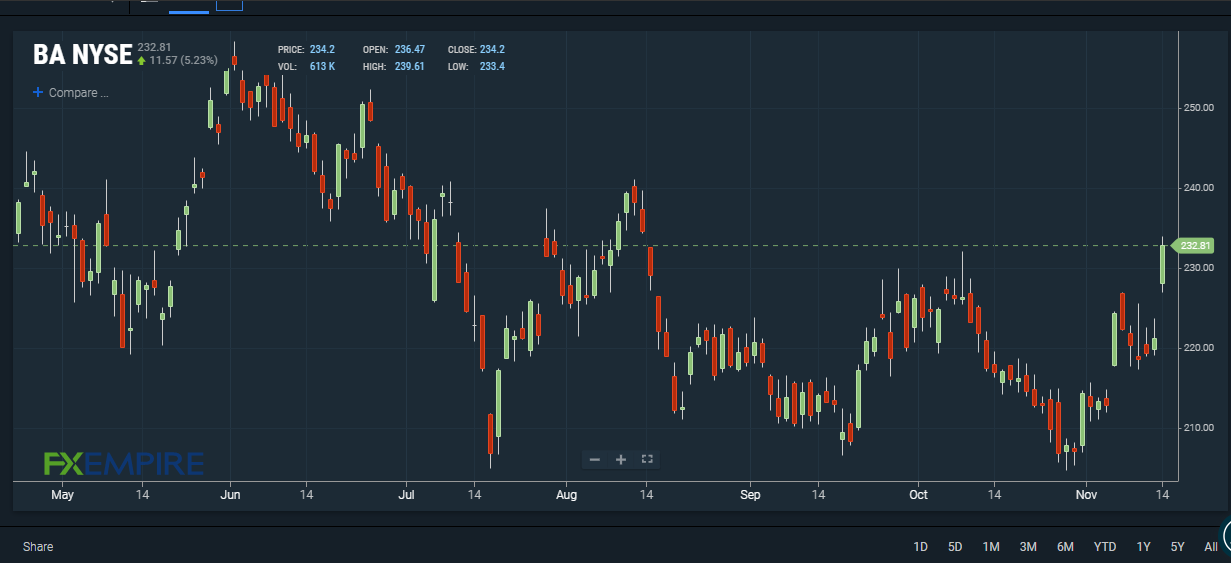Screen dimensions: 1231x563
Task: Click the 240.00 price axis label
Action: (1198, 188)
